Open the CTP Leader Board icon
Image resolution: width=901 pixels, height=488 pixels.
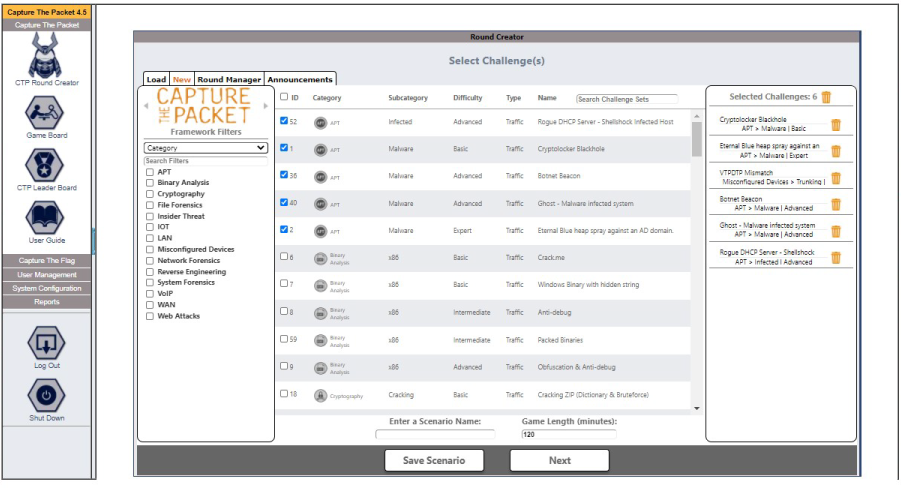tap(45, 165)
